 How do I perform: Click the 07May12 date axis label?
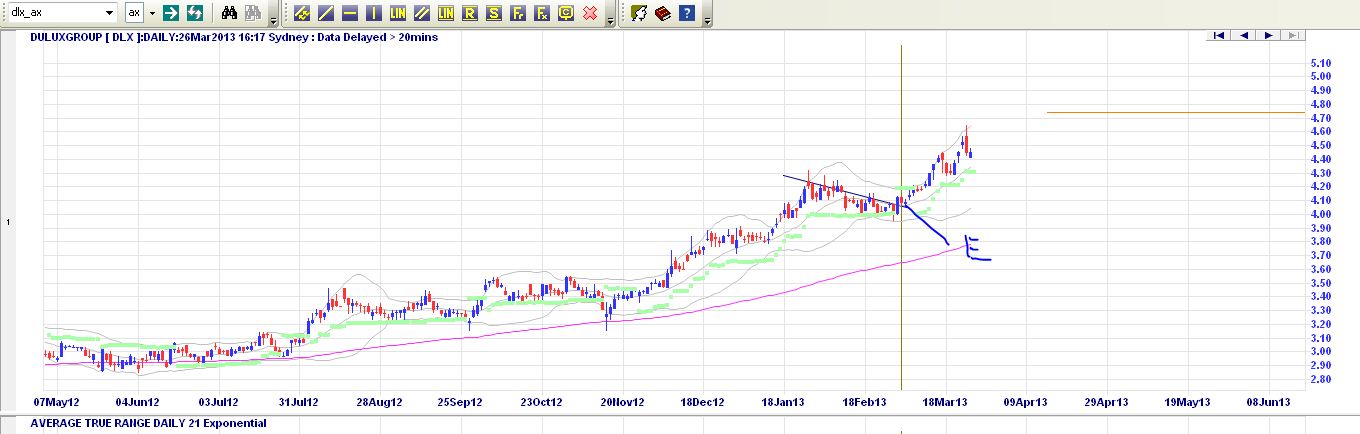[58, 402]
